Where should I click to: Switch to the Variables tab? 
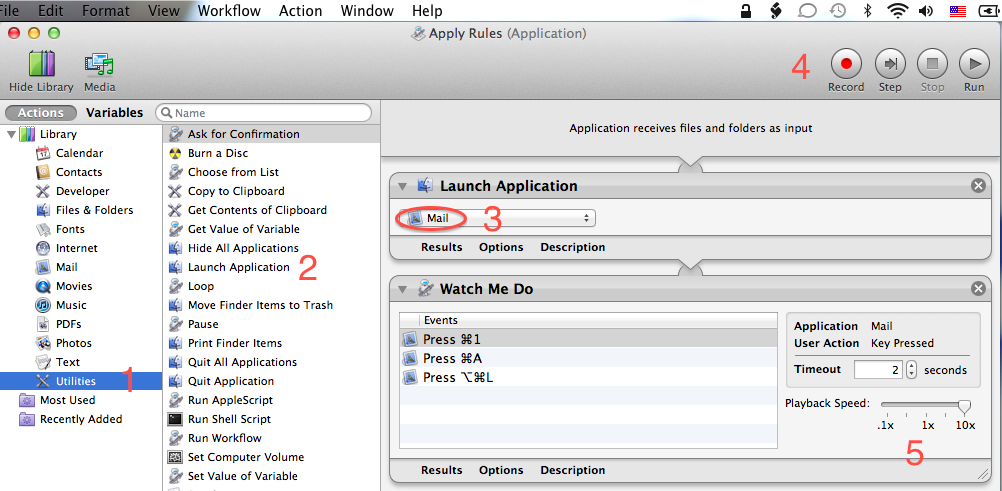pyautogui.click(x=115, y=113)
